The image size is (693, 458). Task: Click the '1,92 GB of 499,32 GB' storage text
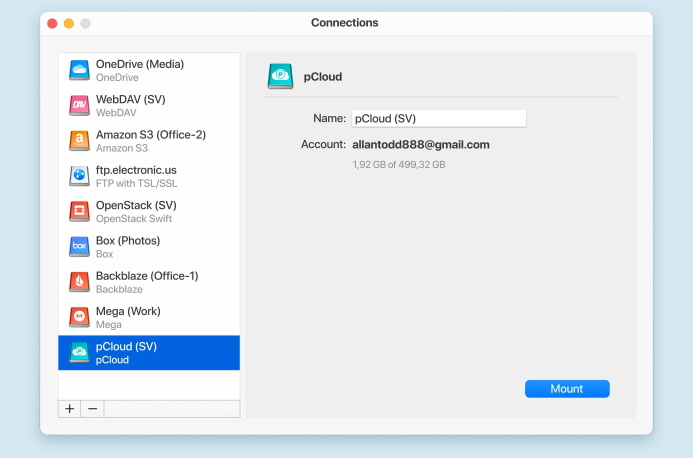tap(399, 164)
